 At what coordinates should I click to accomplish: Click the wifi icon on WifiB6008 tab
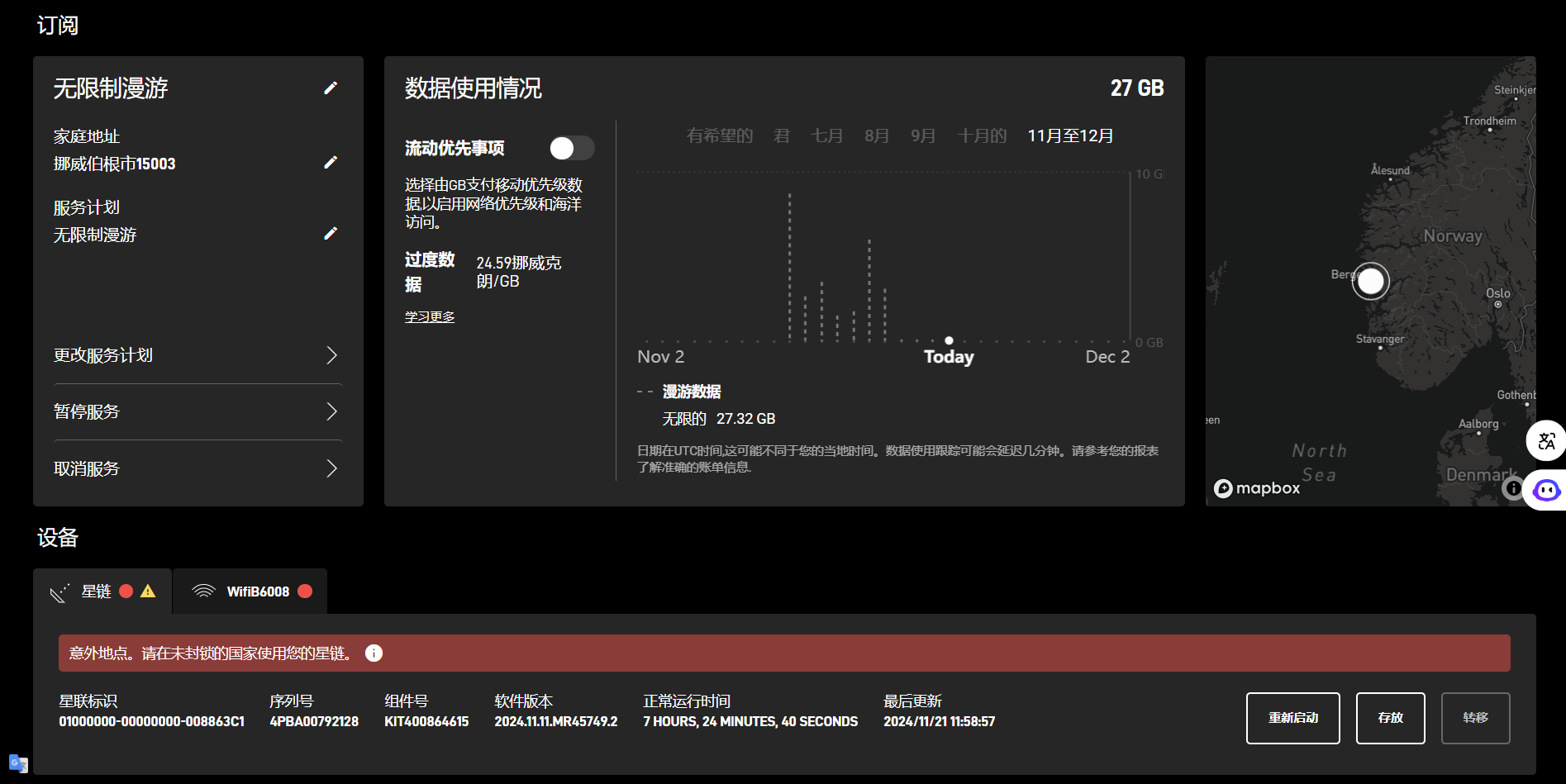(203, 591)
